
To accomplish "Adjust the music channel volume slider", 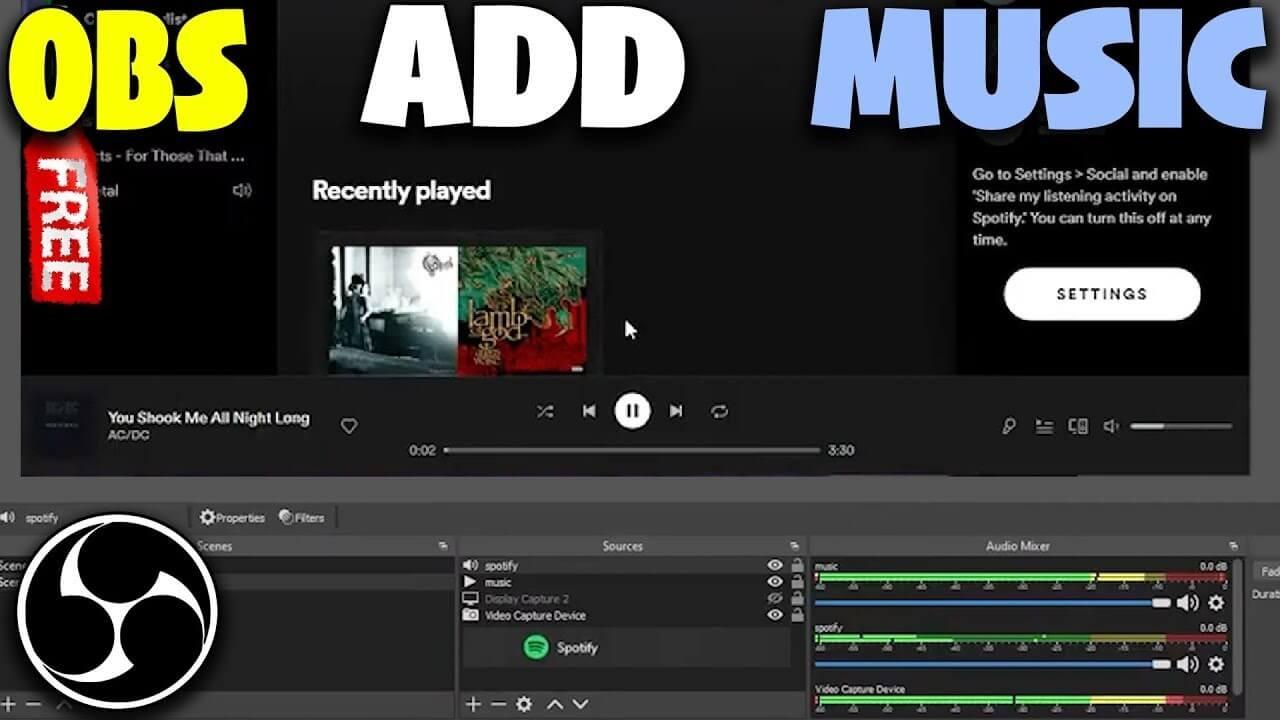I will click(x=993, y=603).
